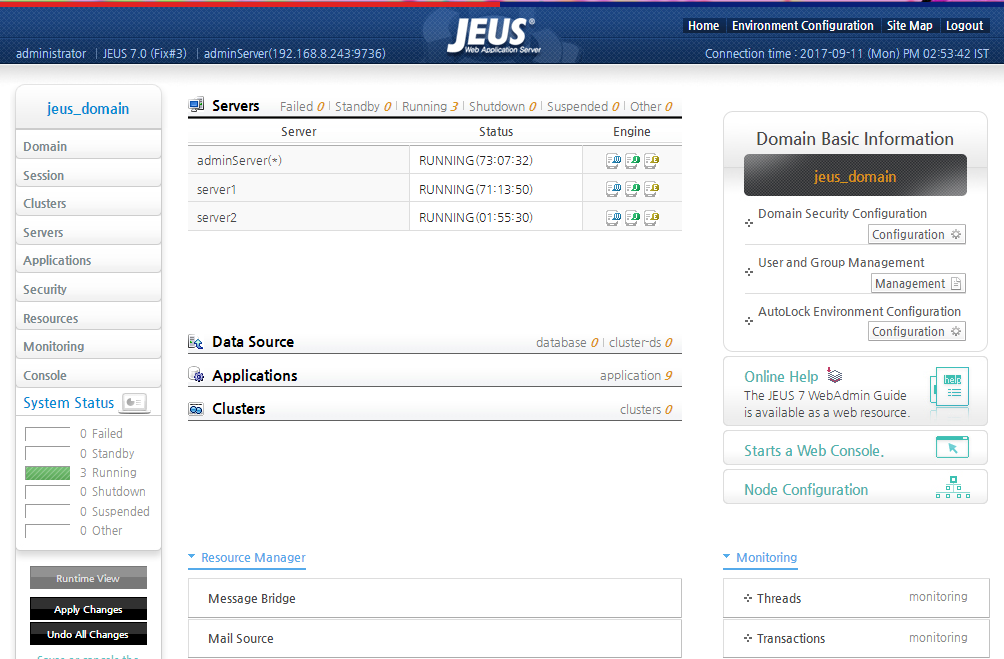This screenshot has height=659, width=1004.
Task: Open the Node Configuration link
Action: tap(806, 489)
